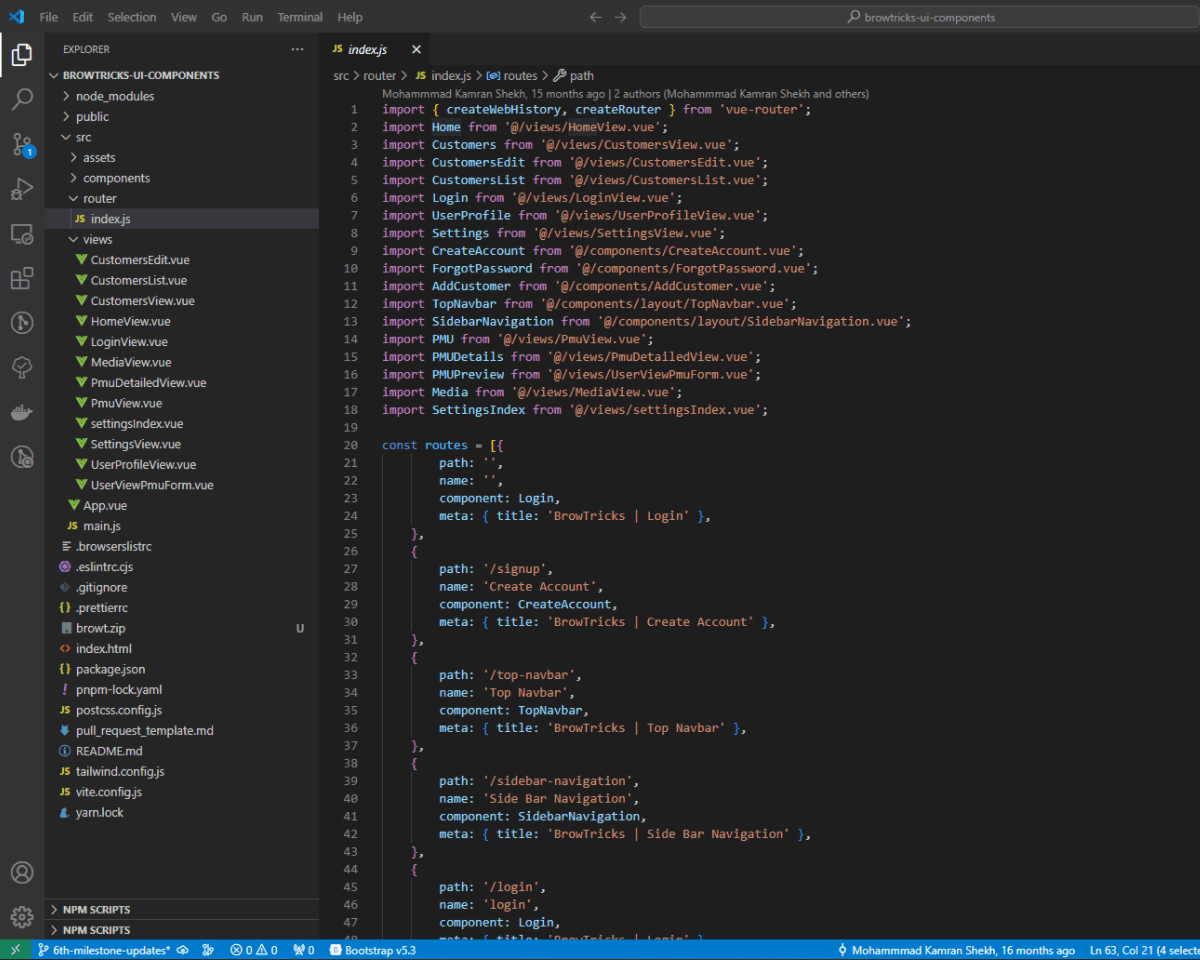Viewport: 1200px width, 960px height.
Task: Open Manage gear settings icon
Action: 22,916
